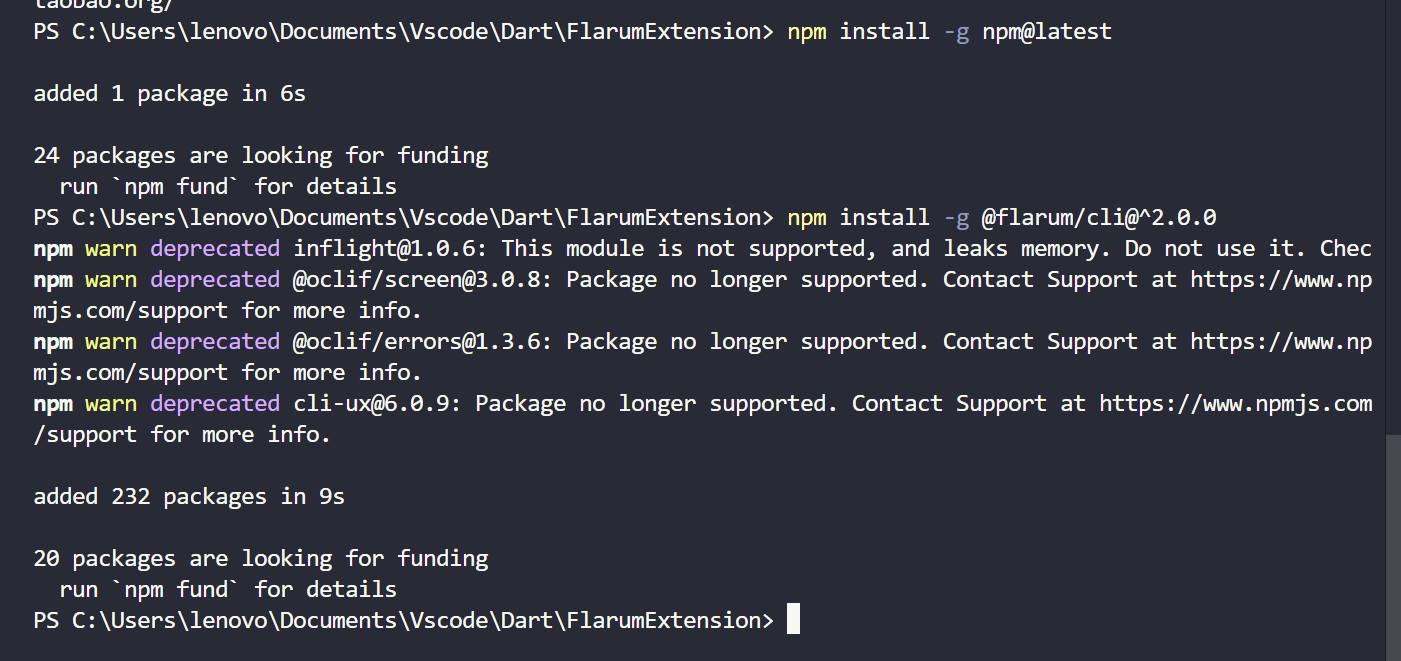Click "20 packages are looking for funding" text

(261, 559)
